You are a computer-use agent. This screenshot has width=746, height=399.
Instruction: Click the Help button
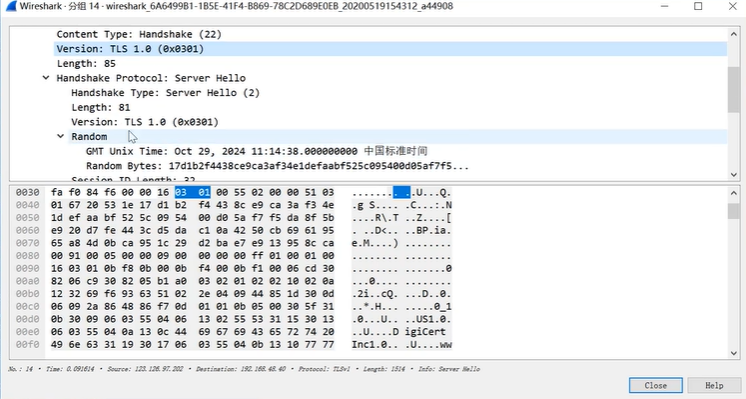coord(714,385)
